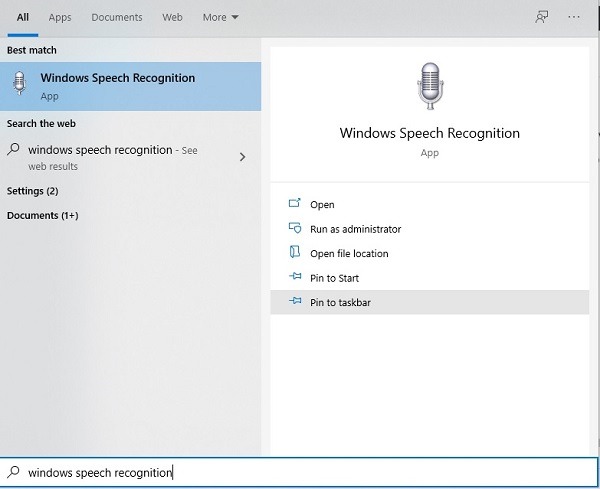This screenshot has height=489, width=600.
Task: Click the search box text field
Action: pos(298,473)
